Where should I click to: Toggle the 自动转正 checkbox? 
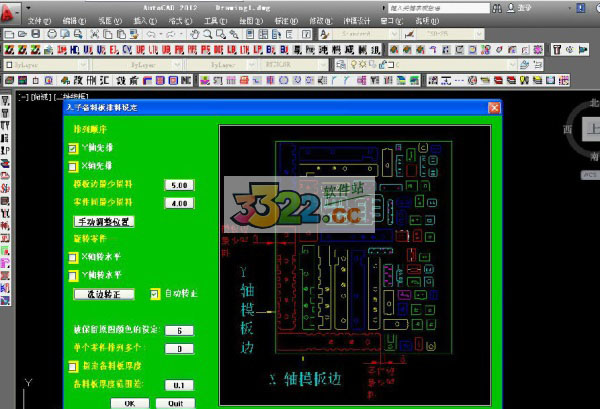tap(155, 294)
